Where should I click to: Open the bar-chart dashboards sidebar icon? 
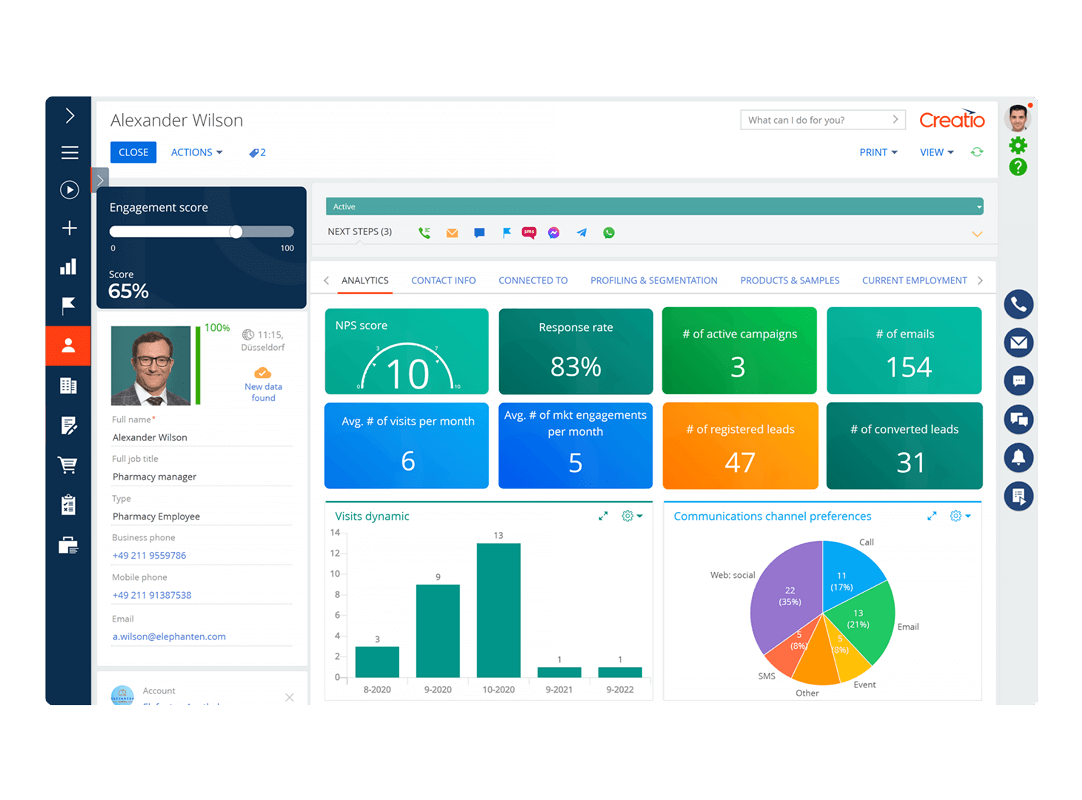pyautogui.click(x=68, y=267)
